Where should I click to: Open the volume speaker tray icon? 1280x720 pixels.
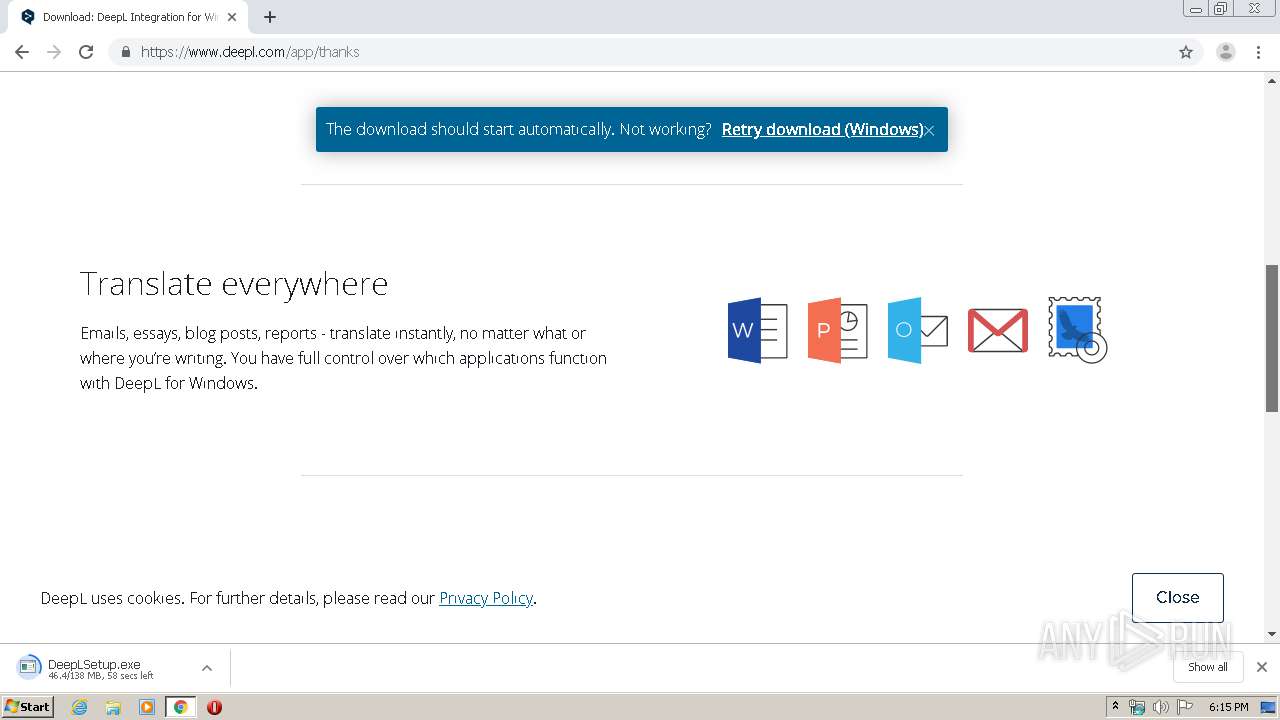1160,707
